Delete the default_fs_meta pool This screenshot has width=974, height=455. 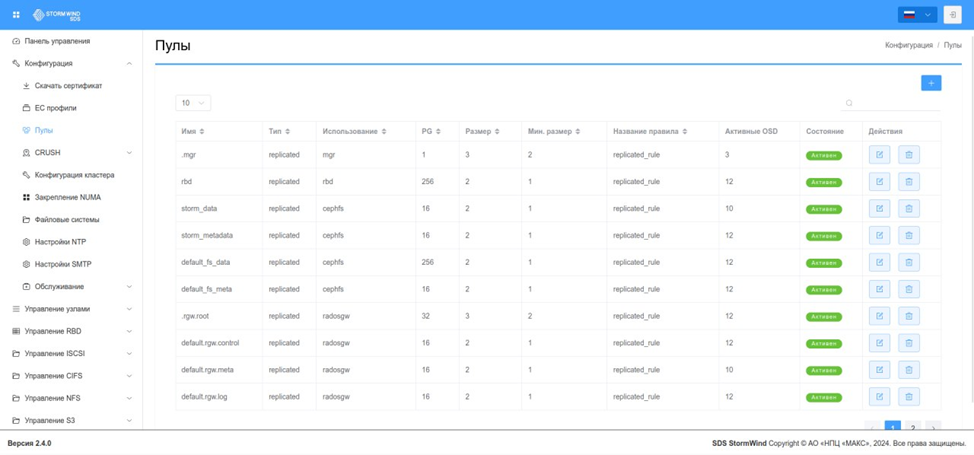coord(909,289)
